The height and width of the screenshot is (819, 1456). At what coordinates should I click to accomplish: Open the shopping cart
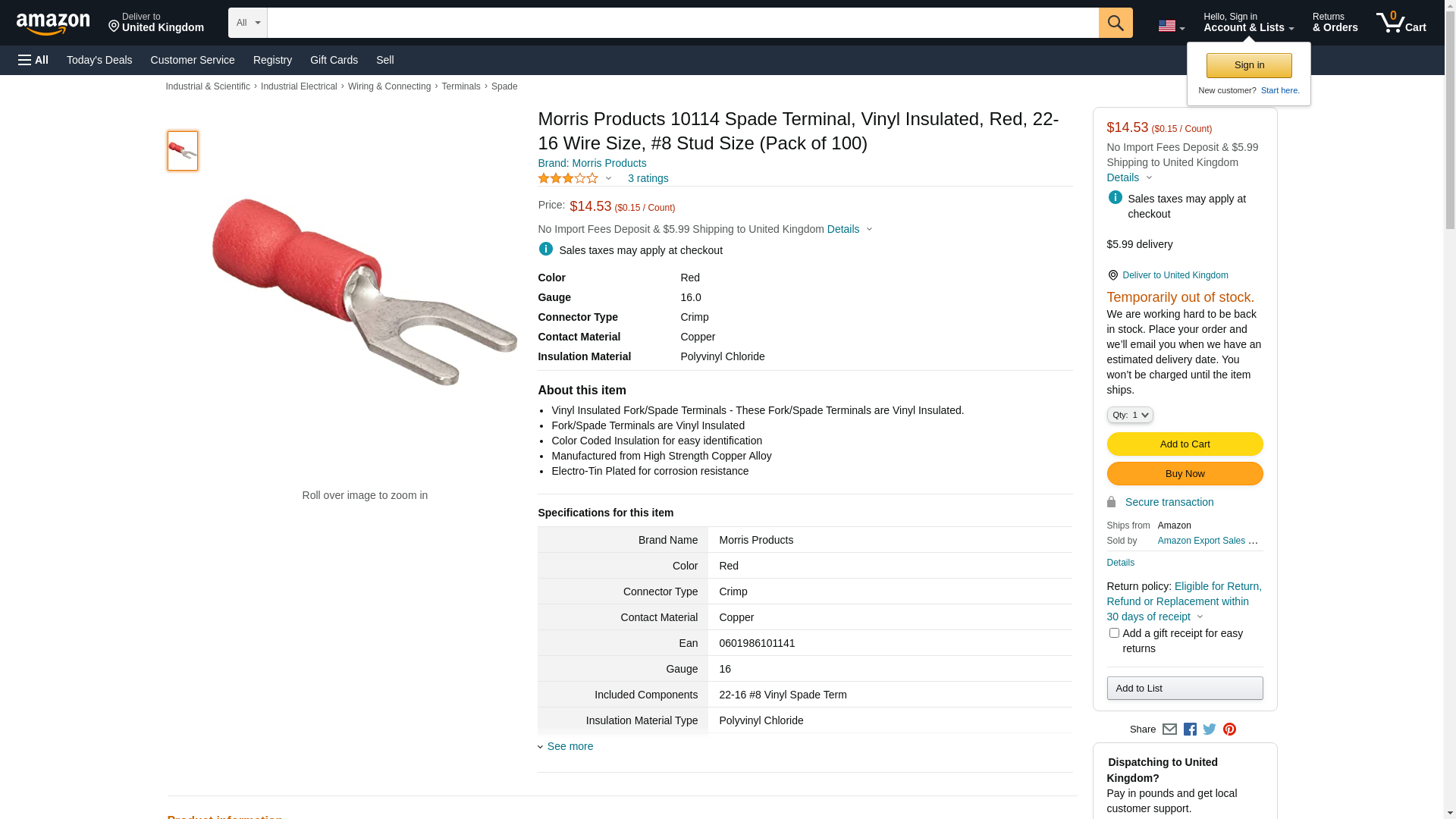pos(1401,23)
